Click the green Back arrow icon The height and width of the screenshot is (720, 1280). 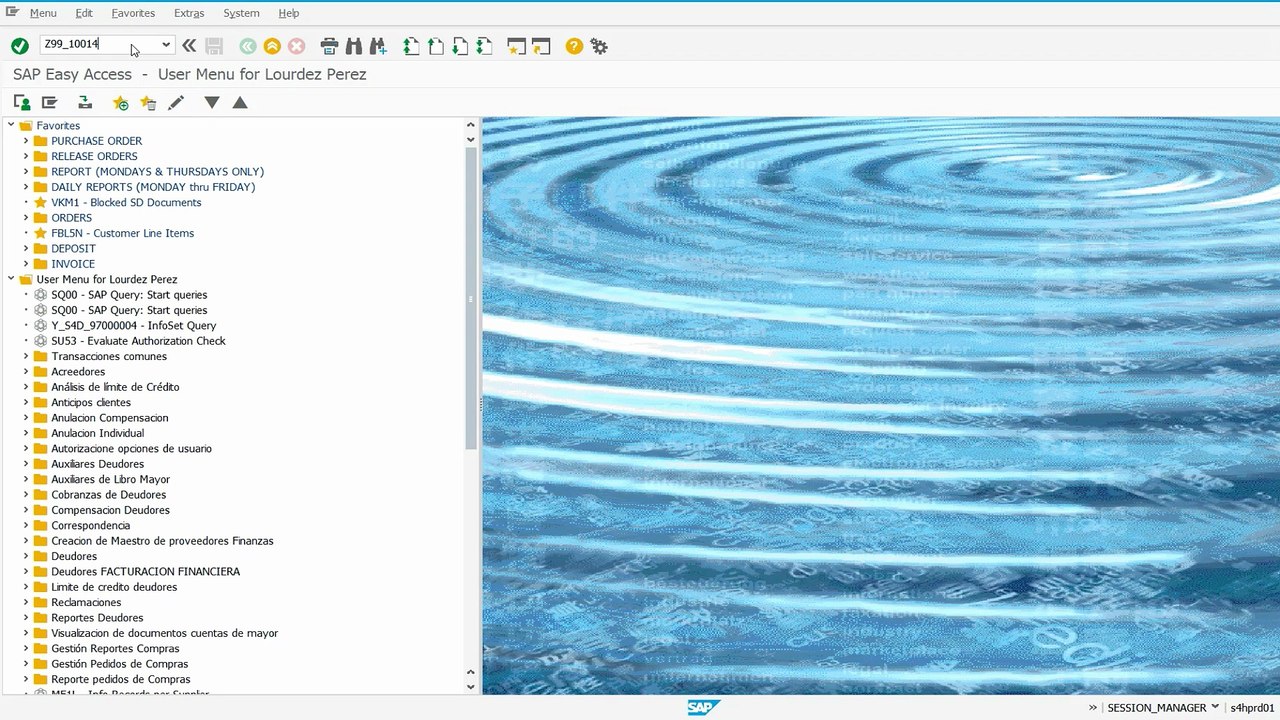click(247, 46)
